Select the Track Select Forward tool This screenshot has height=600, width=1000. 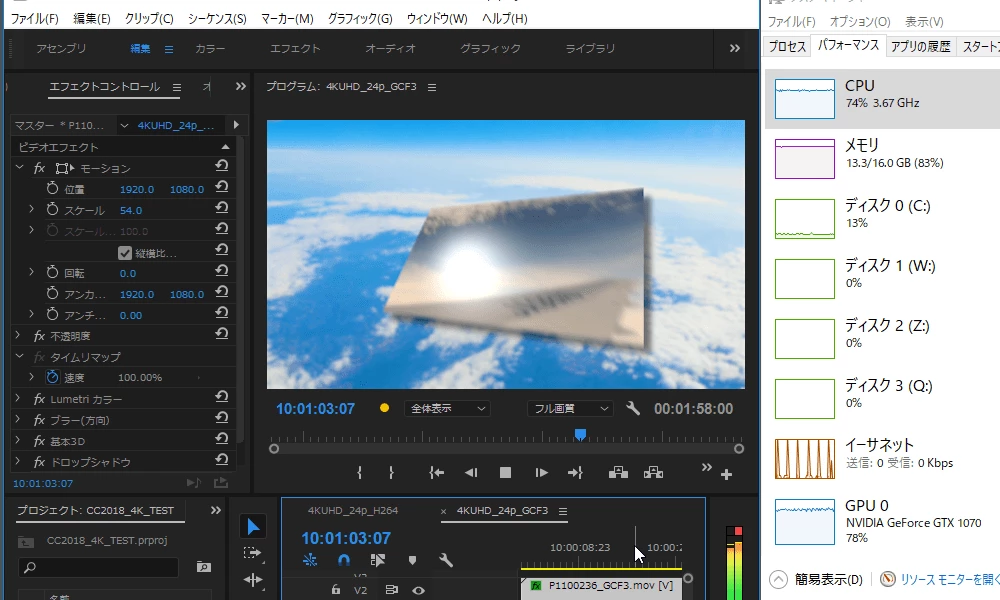(253, 553)
